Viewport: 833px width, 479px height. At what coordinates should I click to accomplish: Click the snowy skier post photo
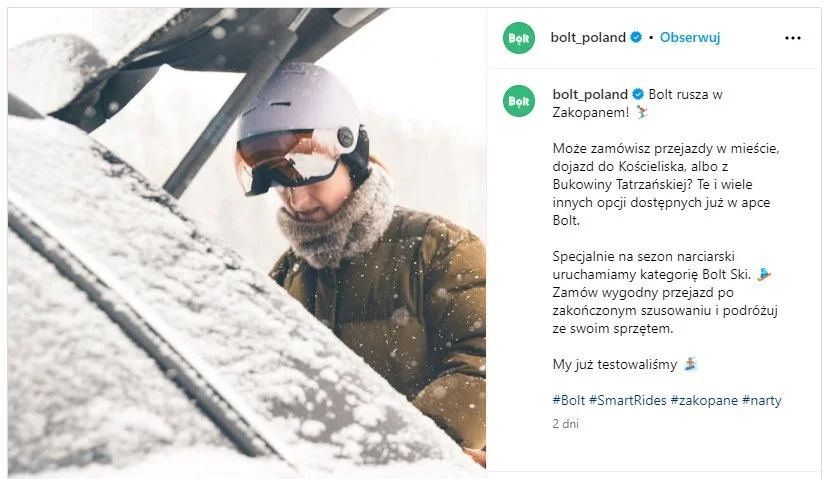click(x=246, y=243)
